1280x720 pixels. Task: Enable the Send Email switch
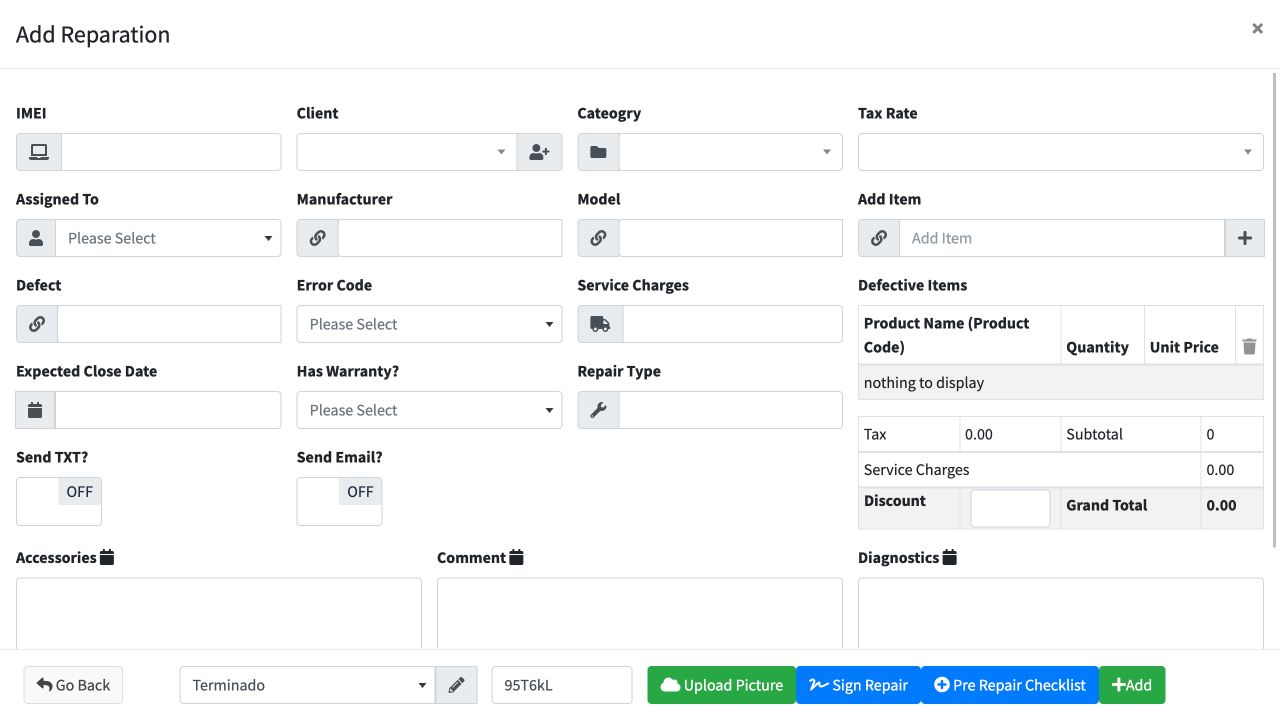[x=339, y=491]
